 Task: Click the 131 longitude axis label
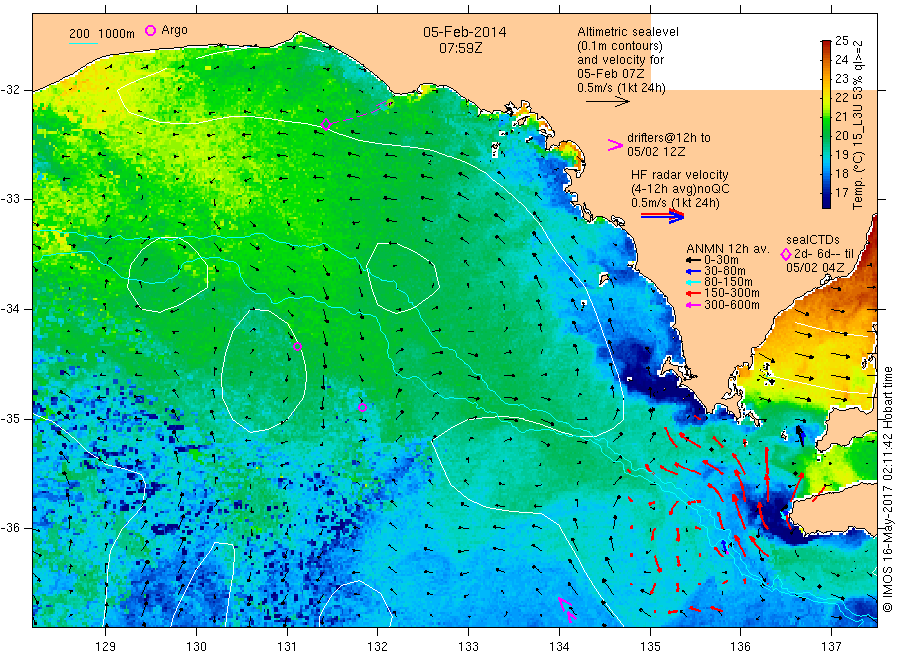287,647
